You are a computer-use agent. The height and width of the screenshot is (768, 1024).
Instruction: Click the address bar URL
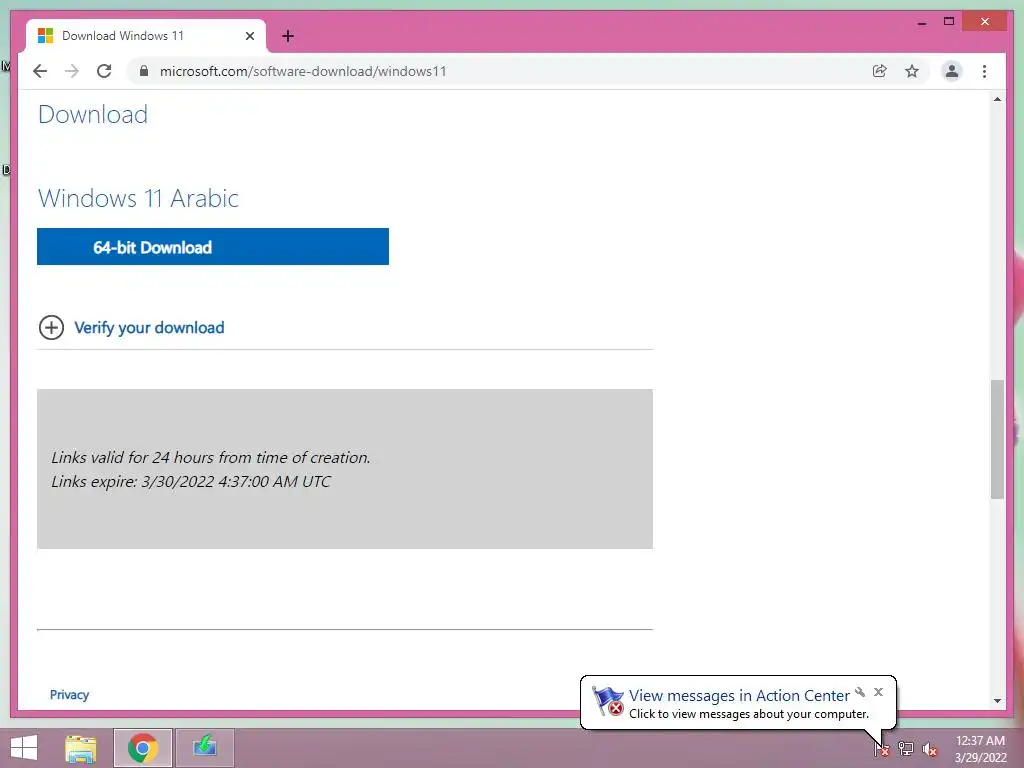(303, 71)
